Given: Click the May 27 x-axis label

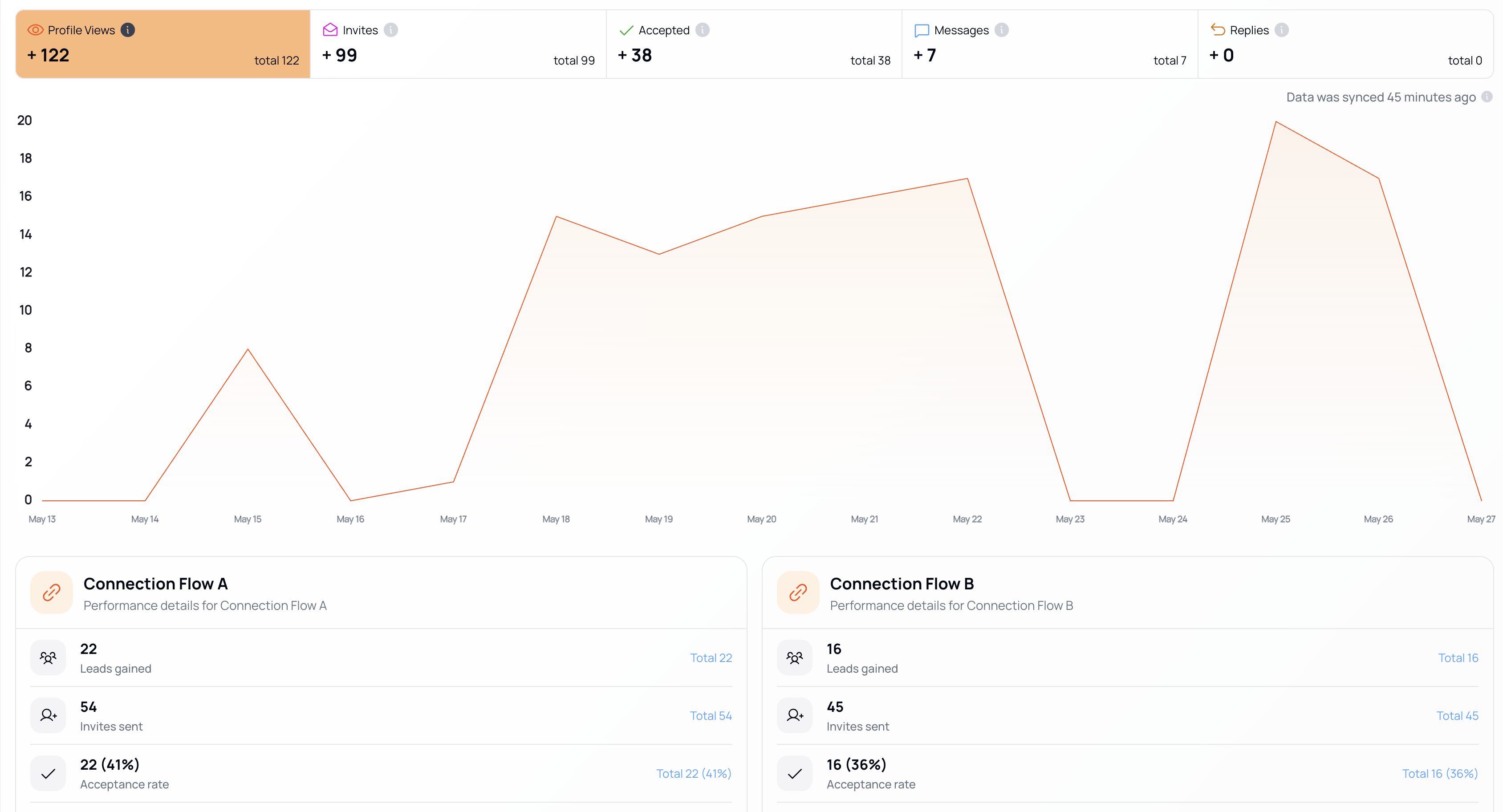Looking at the screenshot, I should (x=1481, y=519).
